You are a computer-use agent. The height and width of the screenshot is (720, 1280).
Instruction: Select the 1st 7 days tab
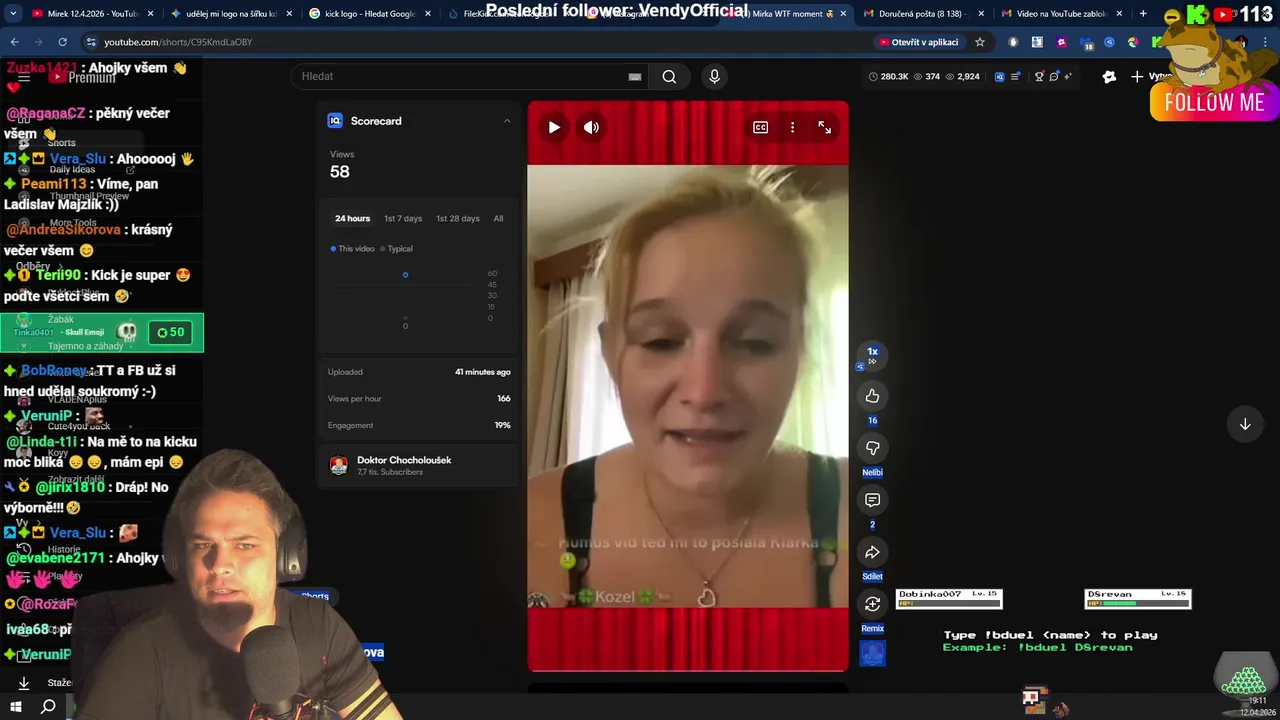(403, 218)
